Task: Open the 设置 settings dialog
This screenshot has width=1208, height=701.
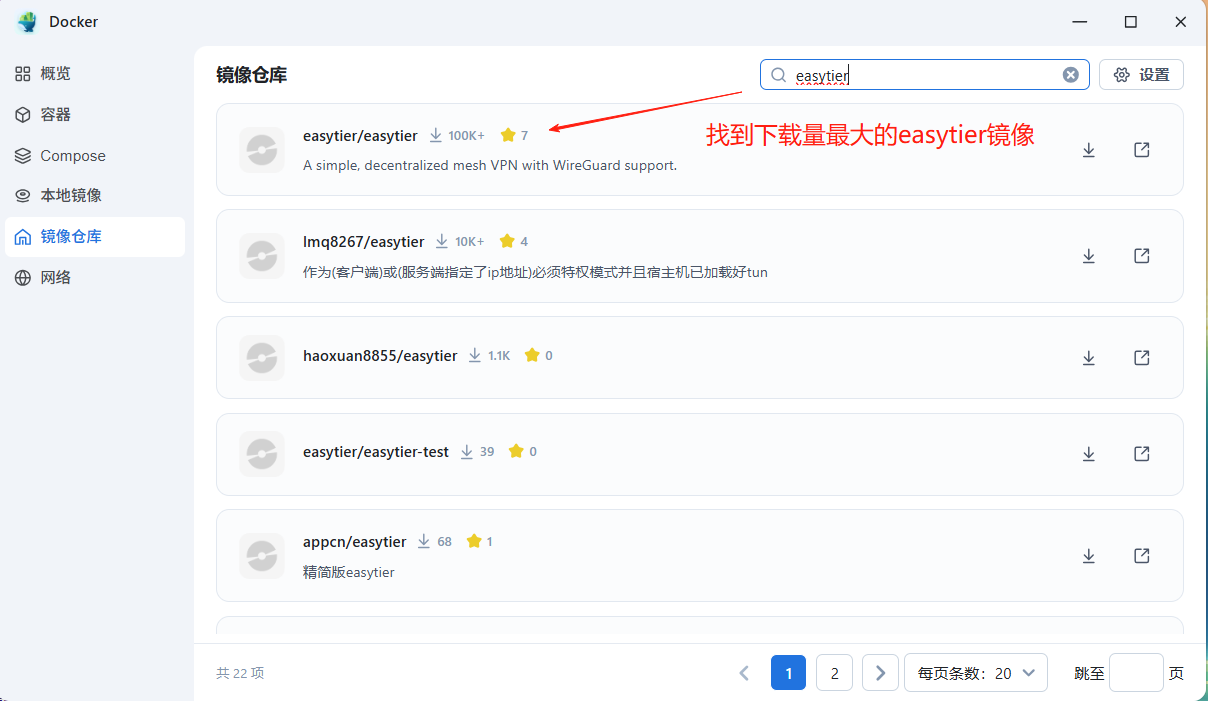Action: pyautogui.click(x=1141, y=74)
